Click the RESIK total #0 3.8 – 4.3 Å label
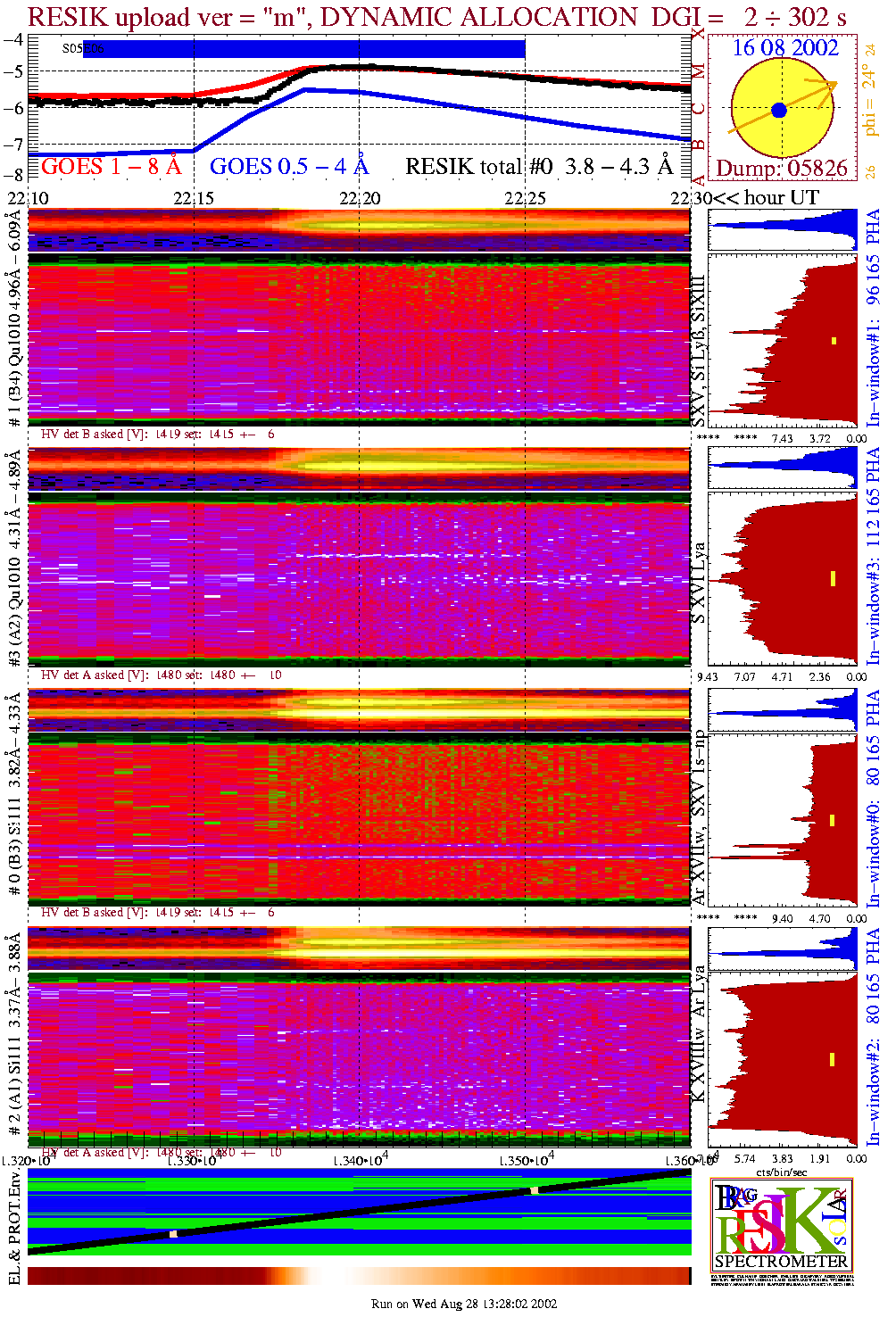Viewport: 896px width, 1317px height. point(538,167)
